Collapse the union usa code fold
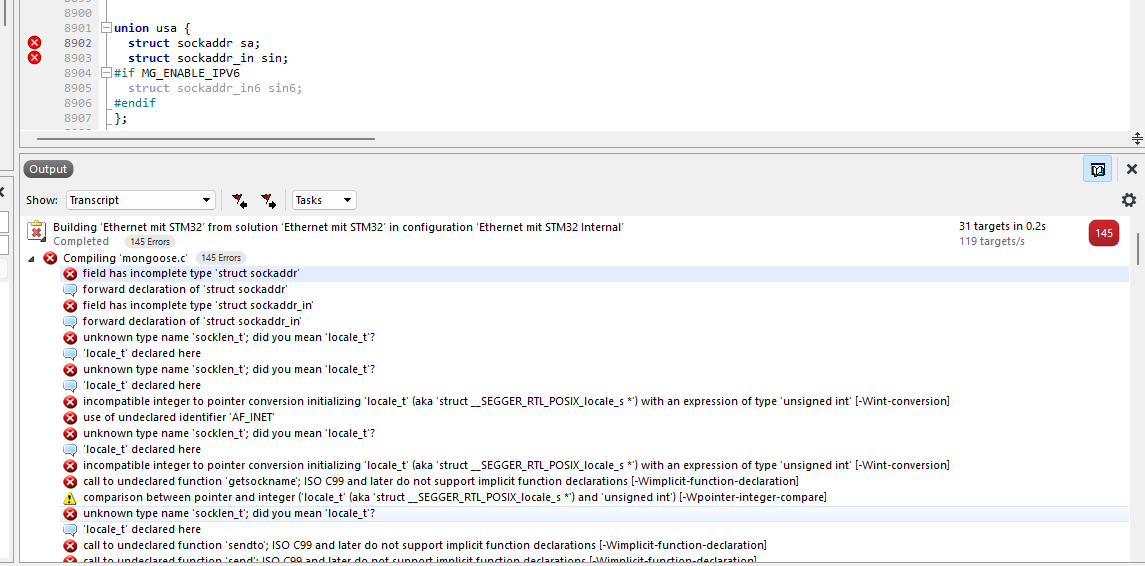 tap(106, 28)
